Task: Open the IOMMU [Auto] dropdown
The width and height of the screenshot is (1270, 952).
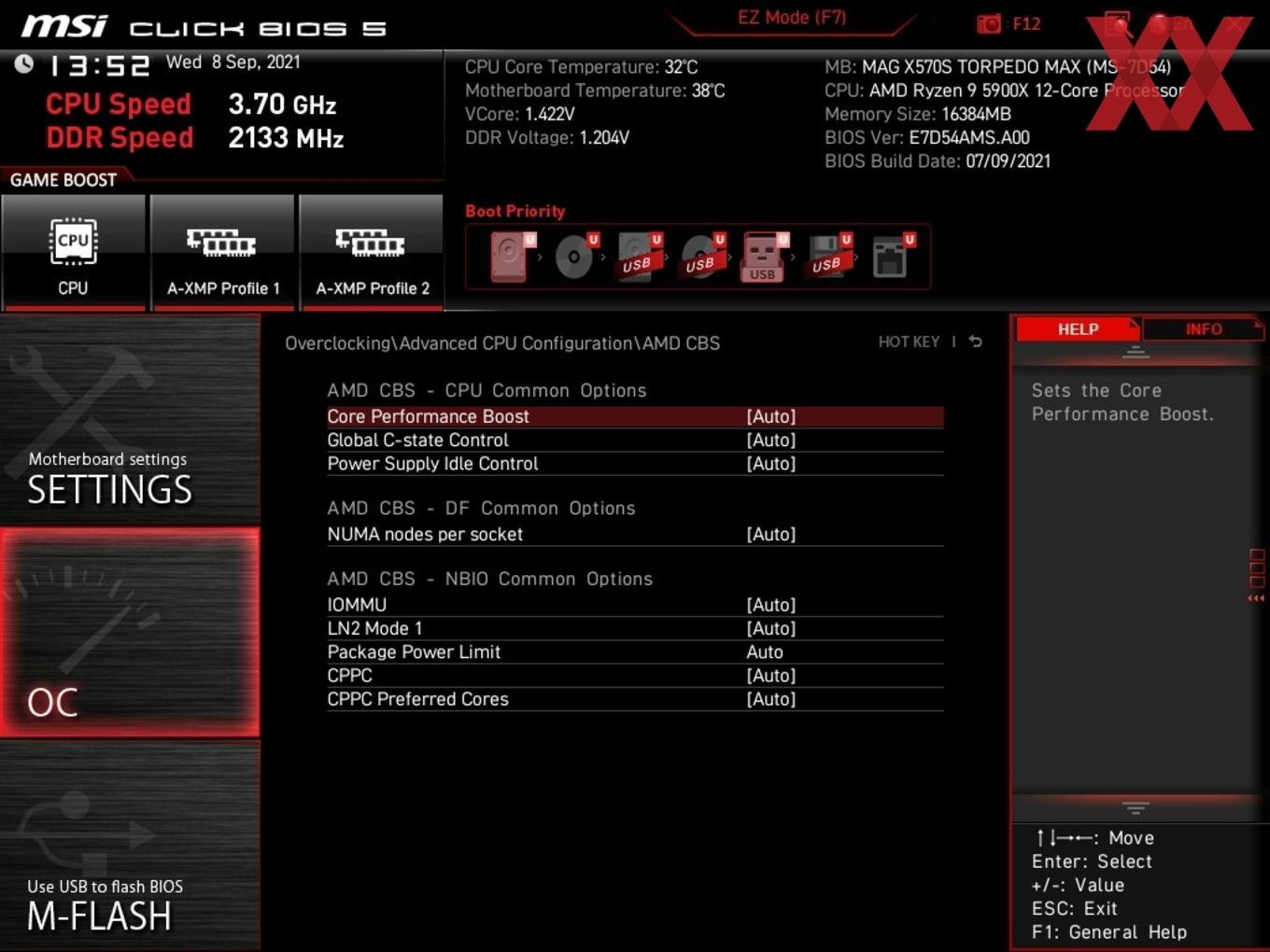Action: point(635,605)
